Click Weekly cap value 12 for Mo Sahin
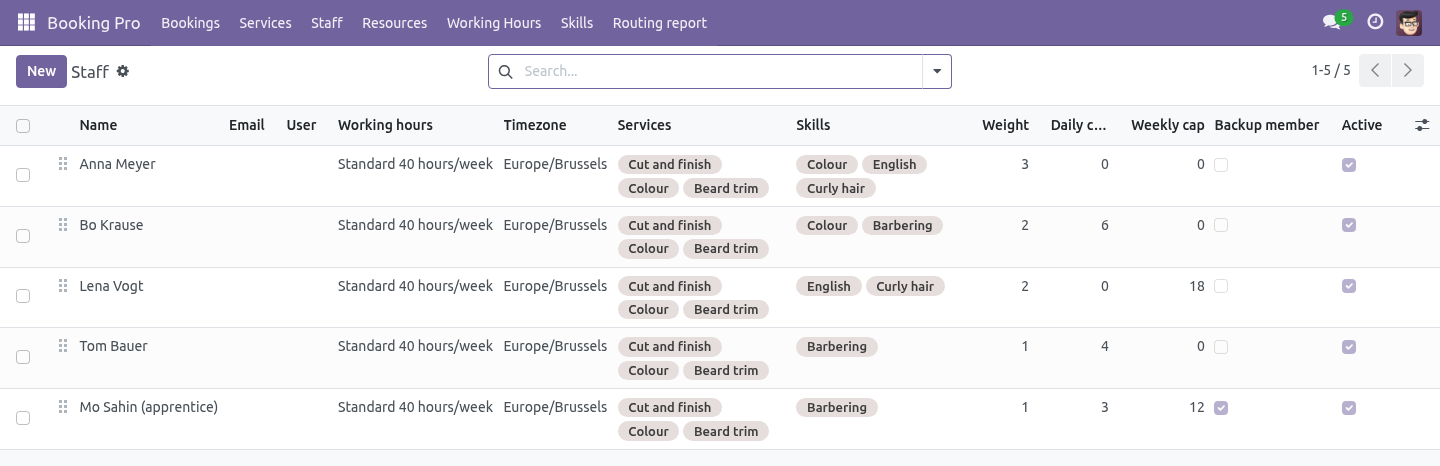The width and height of the screenshot is (1440, 466). click(1196, 407)
